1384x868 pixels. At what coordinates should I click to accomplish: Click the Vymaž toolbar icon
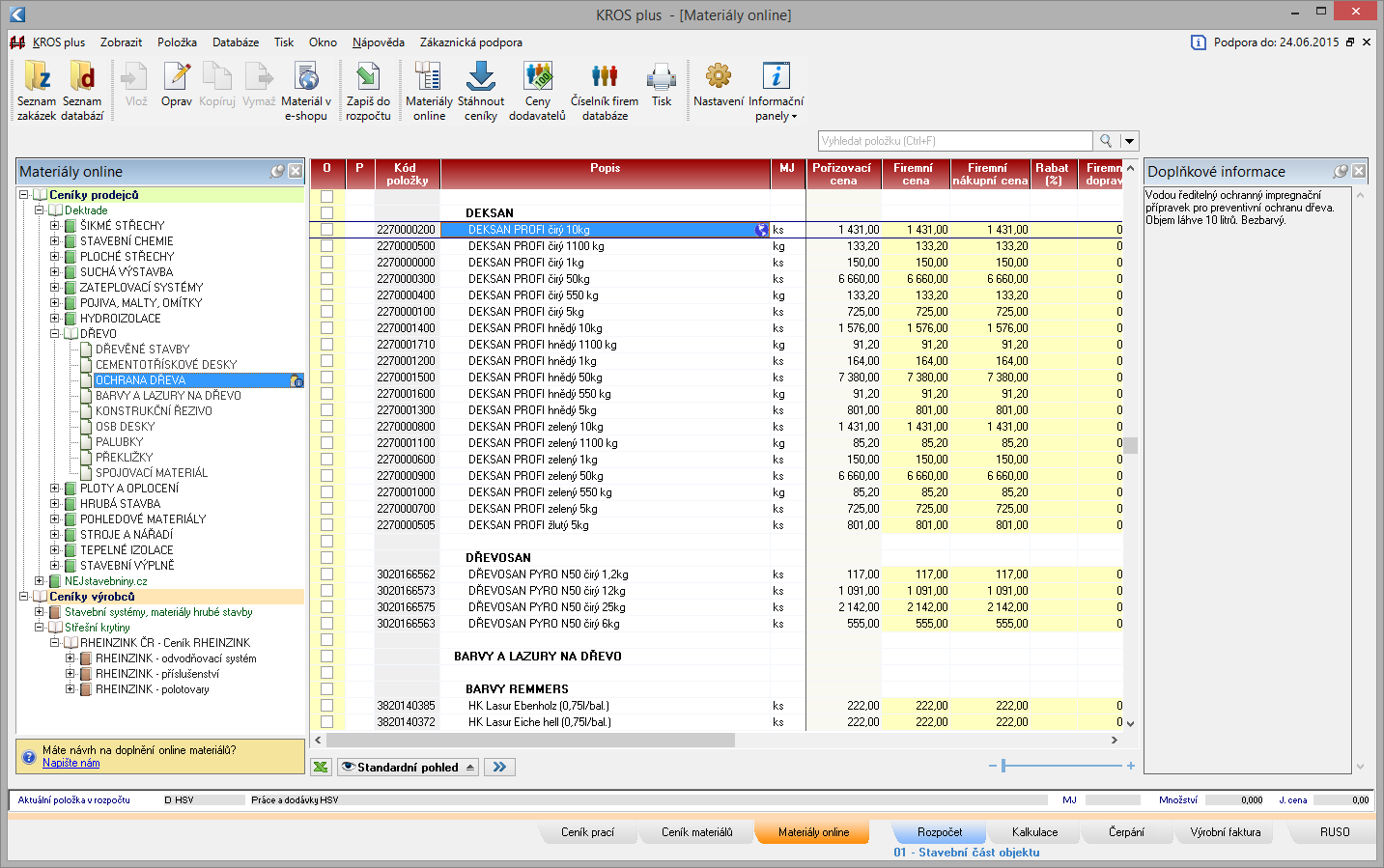click(259, 84)
